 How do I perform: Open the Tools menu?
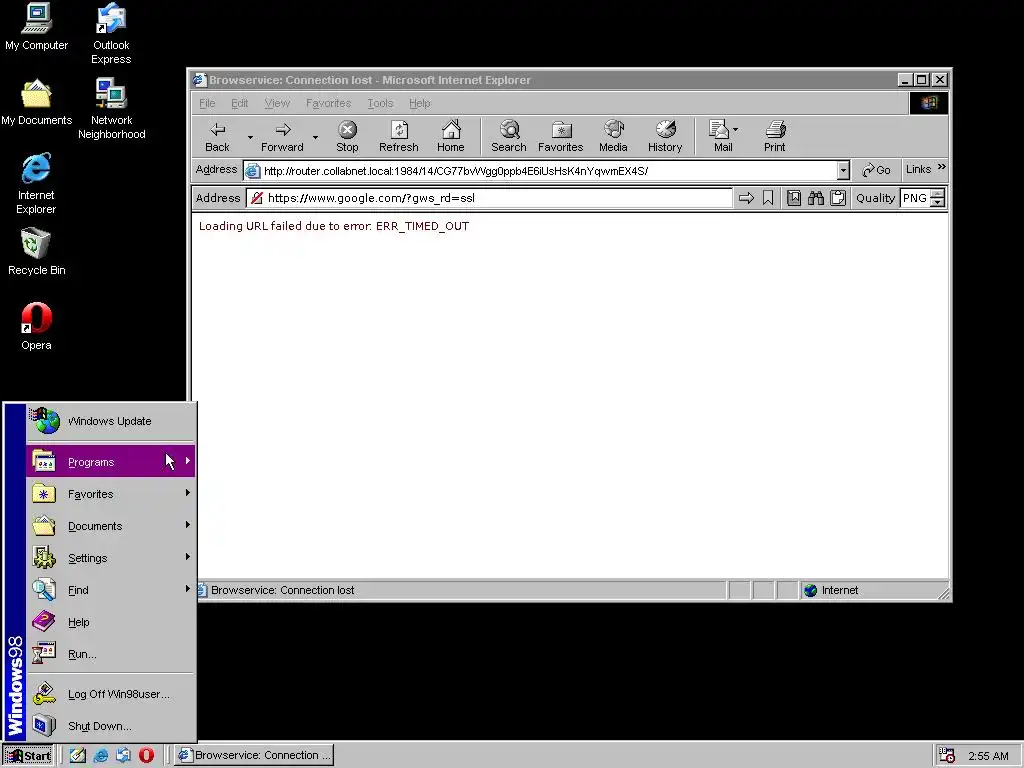click(x=380, y=103)
